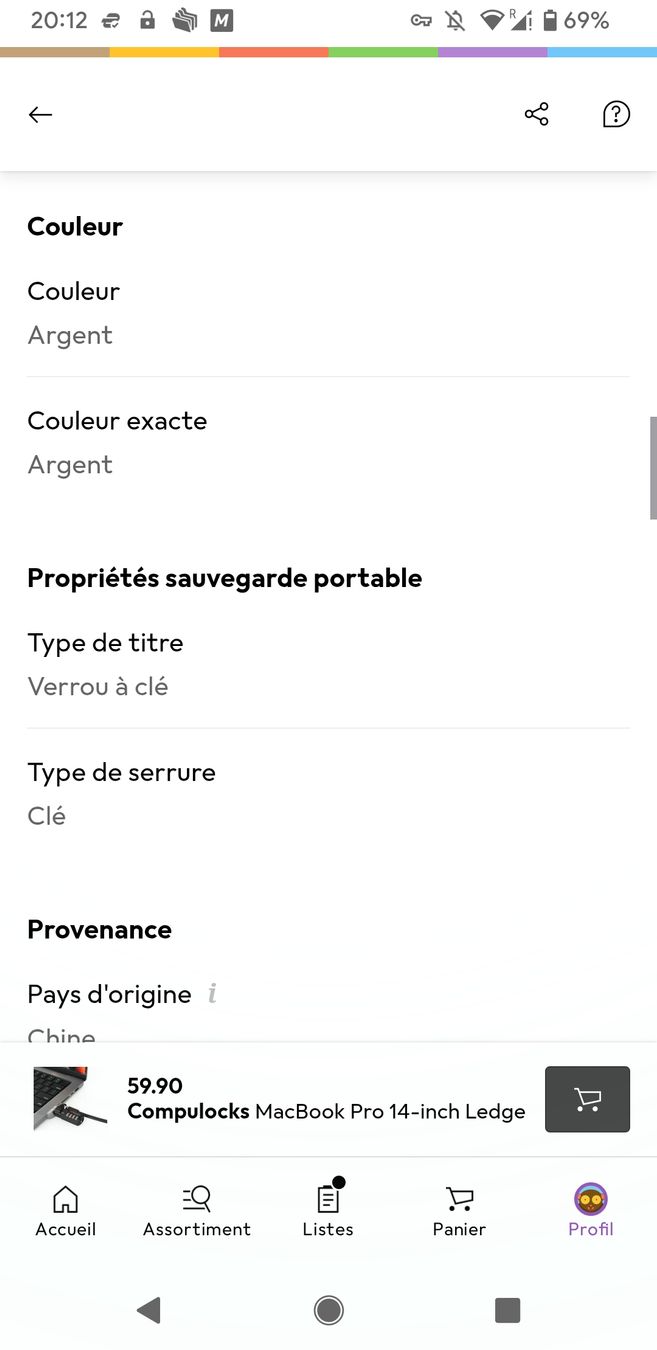Tap the back arrow icon
The image size is (657, 1350).
[40, 115]
